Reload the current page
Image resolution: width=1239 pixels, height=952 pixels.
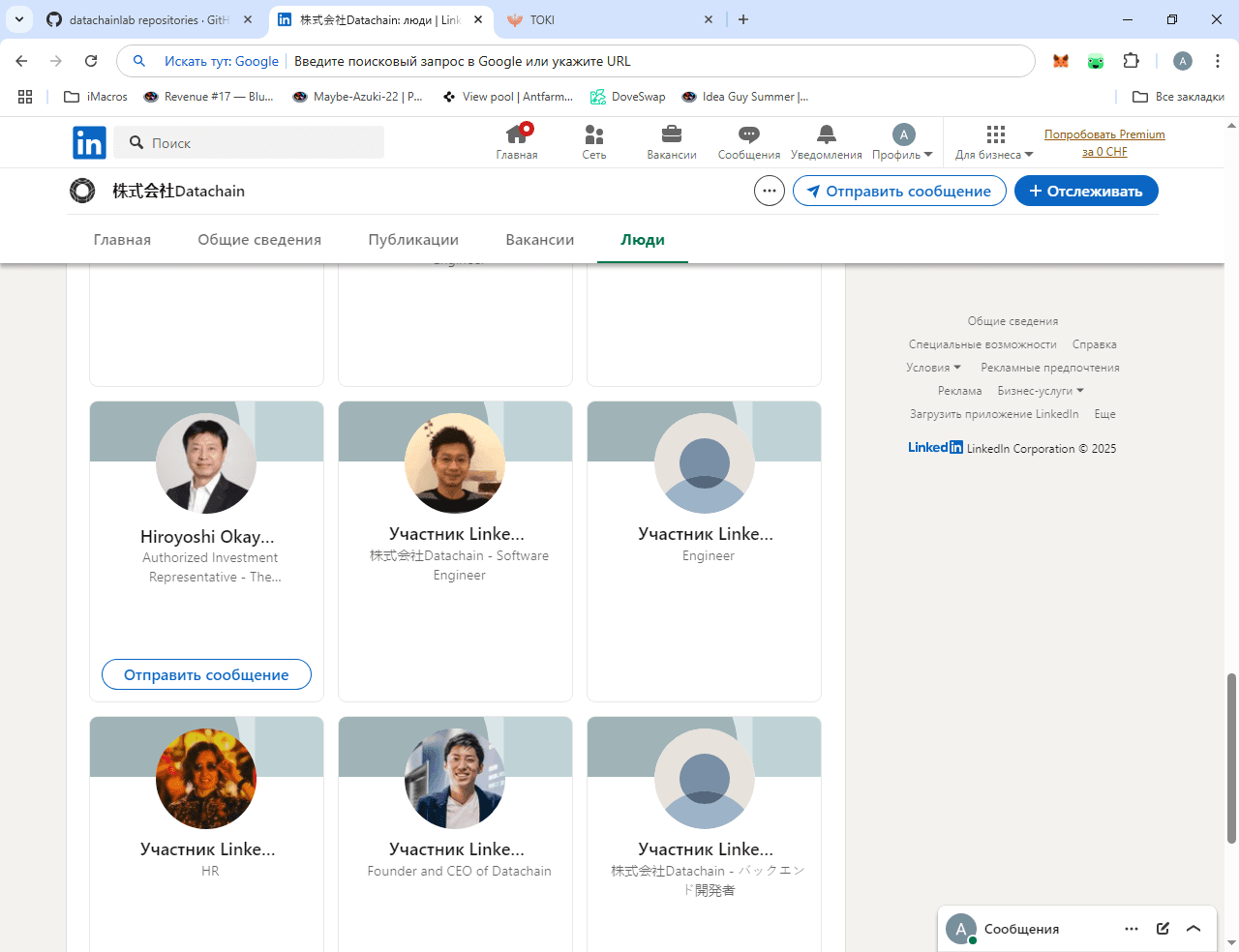(91, 61)
